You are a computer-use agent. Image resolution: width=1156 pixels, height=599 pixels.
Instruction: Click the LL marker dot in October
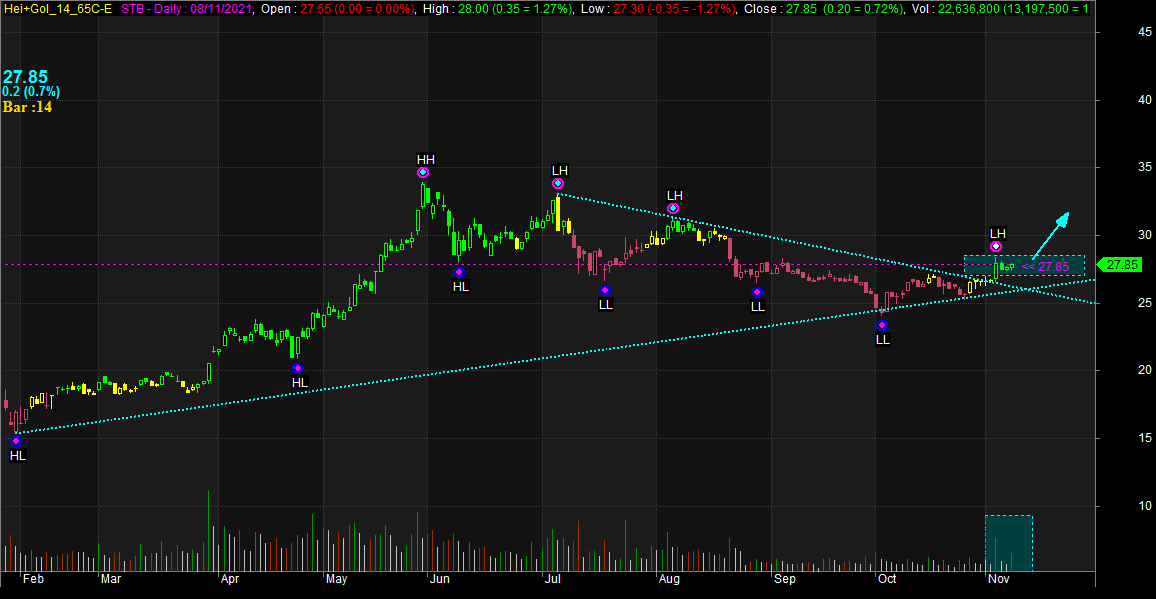(x=882, y=325)
